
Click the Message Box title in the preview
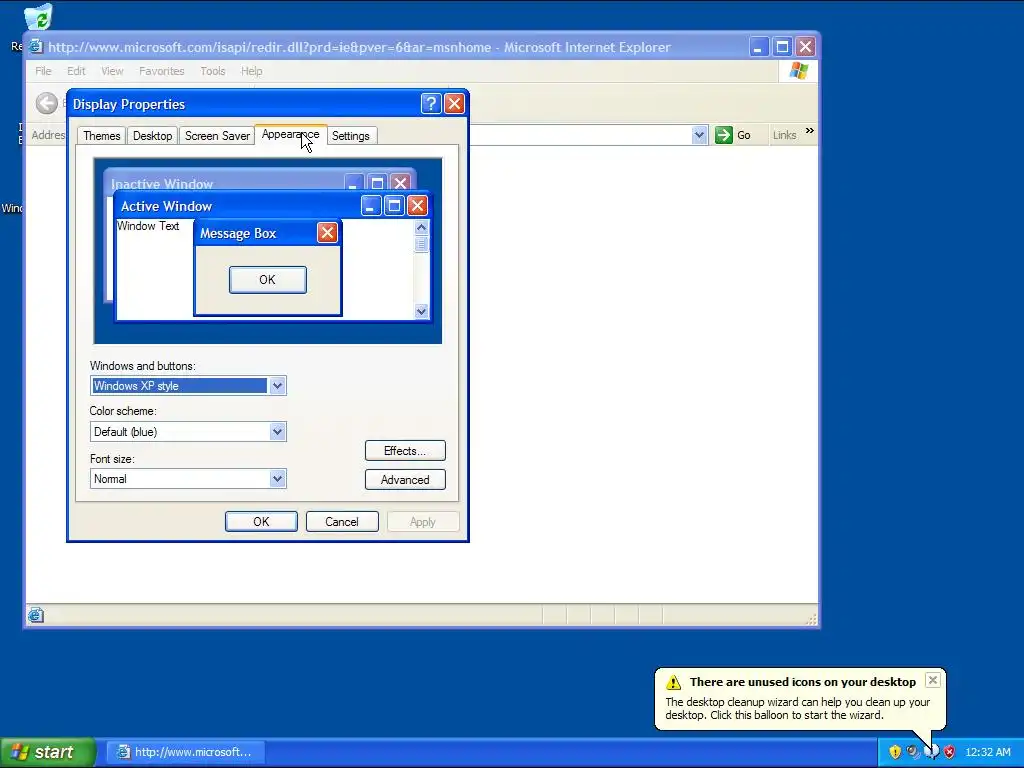[x=238, y=233]
